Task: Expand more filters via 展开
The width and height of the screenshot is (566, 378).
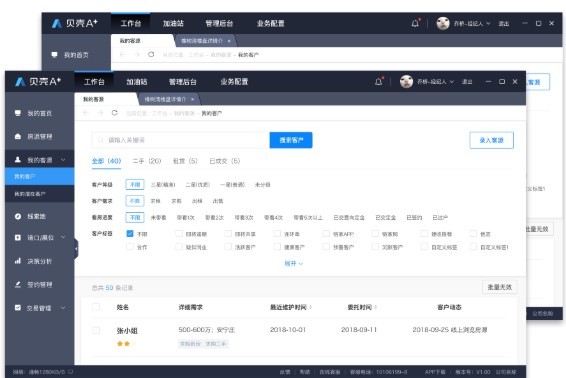Action: [293, 264]
